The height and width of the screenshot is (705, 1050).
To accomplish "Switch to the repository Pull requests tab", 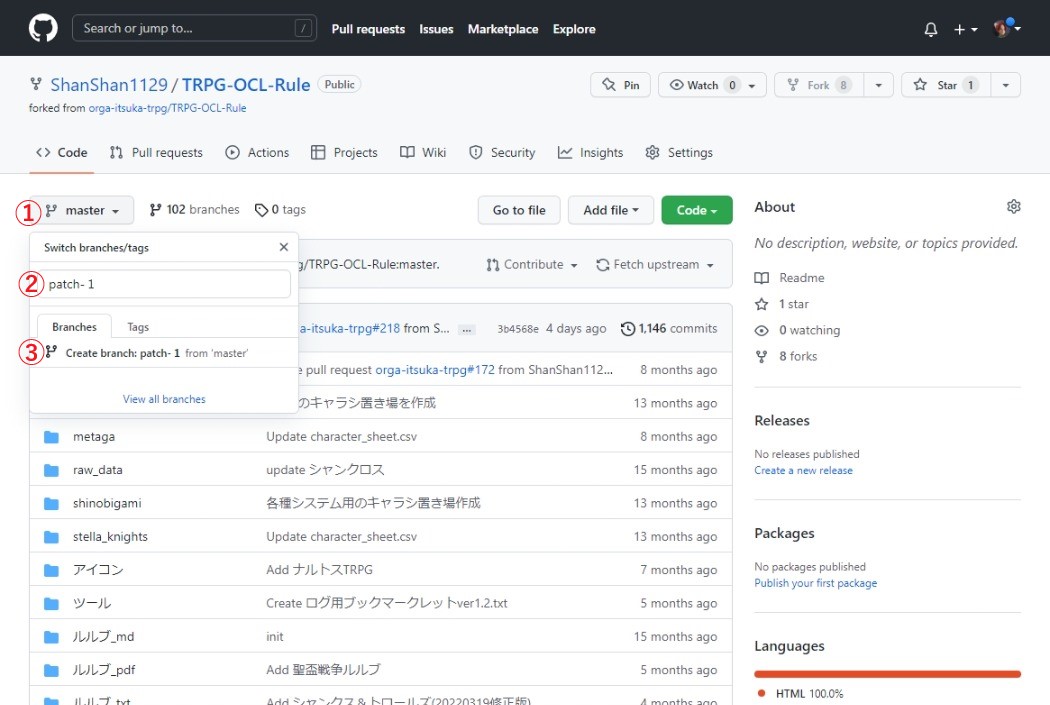I will tap(156, 153).
